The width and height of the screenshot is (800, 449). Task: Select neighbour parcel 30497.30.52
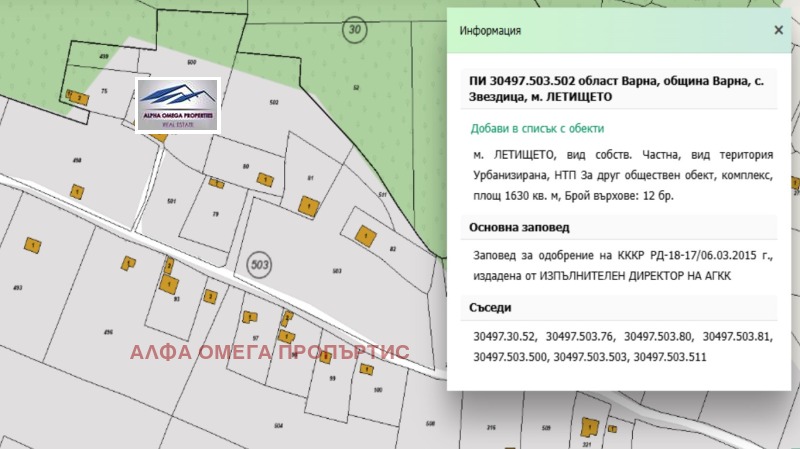click(505, 337)
